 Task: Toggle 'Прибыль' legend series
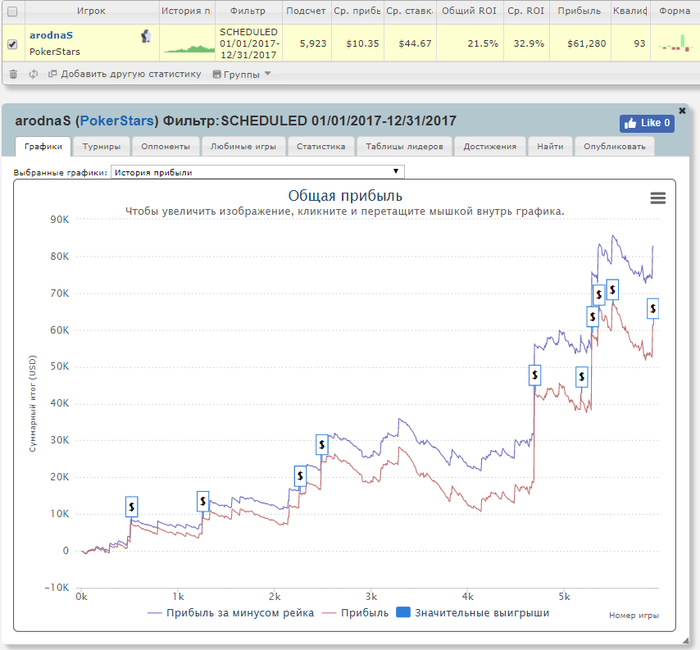[x=355, y=613]
